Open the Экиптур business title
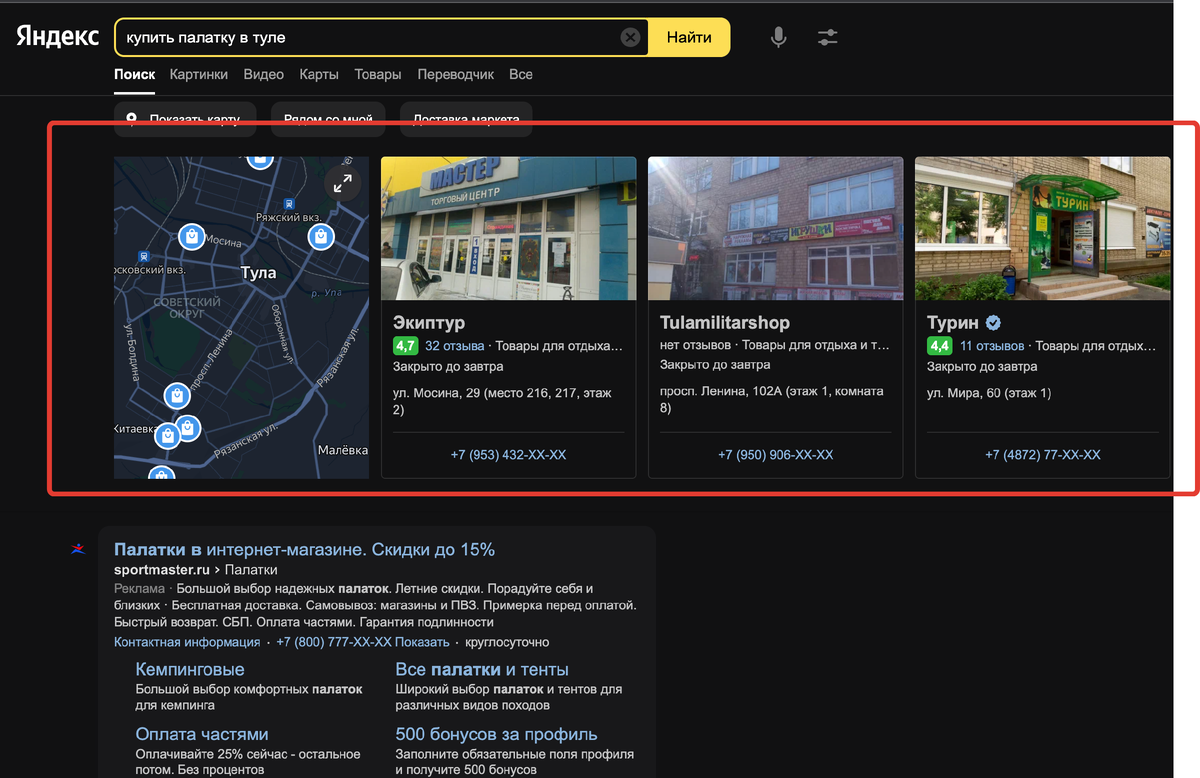Screen dimensions: 1200x778 429,323
